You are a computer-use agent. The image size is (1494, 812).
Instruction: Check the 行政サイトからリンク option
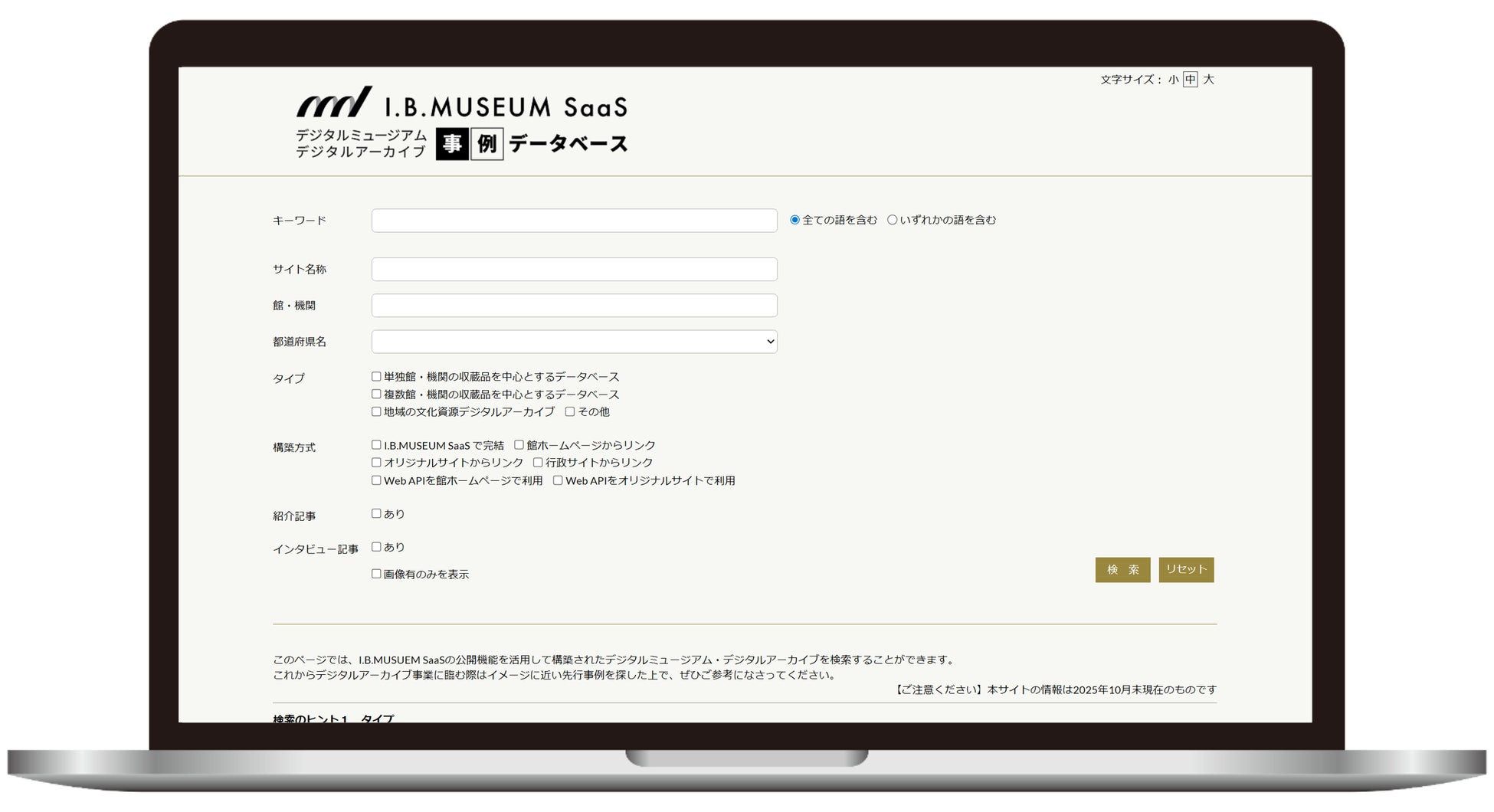click(x=538, y=463)
